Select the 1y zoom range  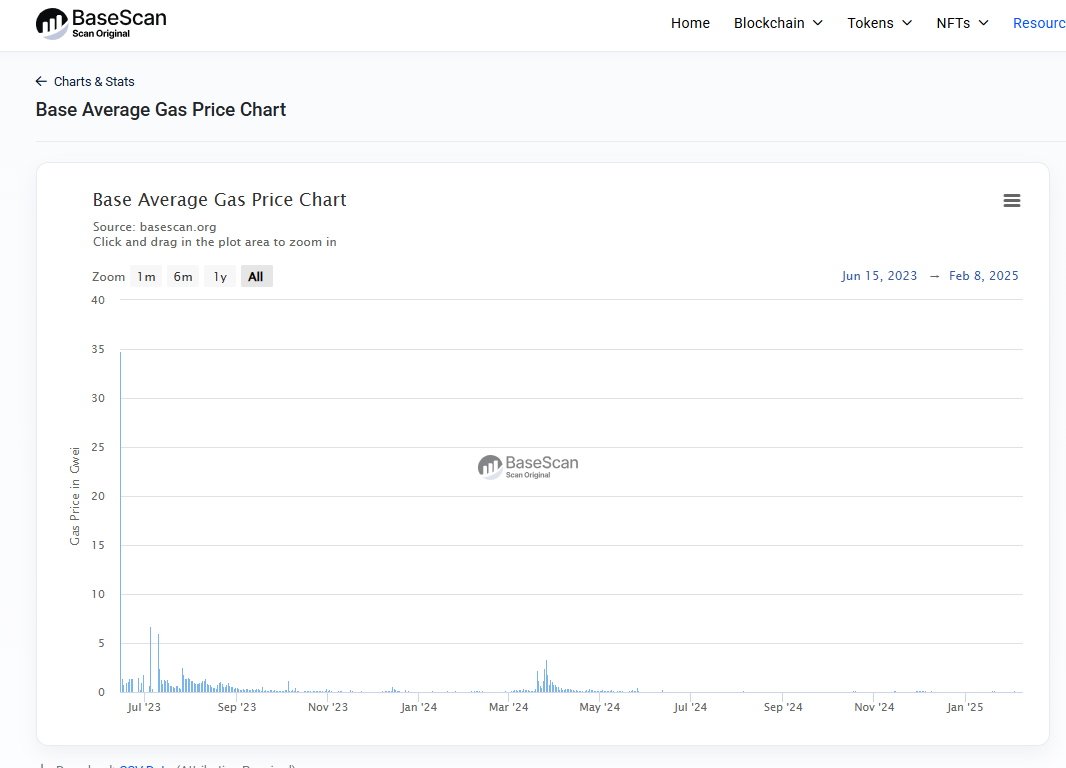click(220, 277)
